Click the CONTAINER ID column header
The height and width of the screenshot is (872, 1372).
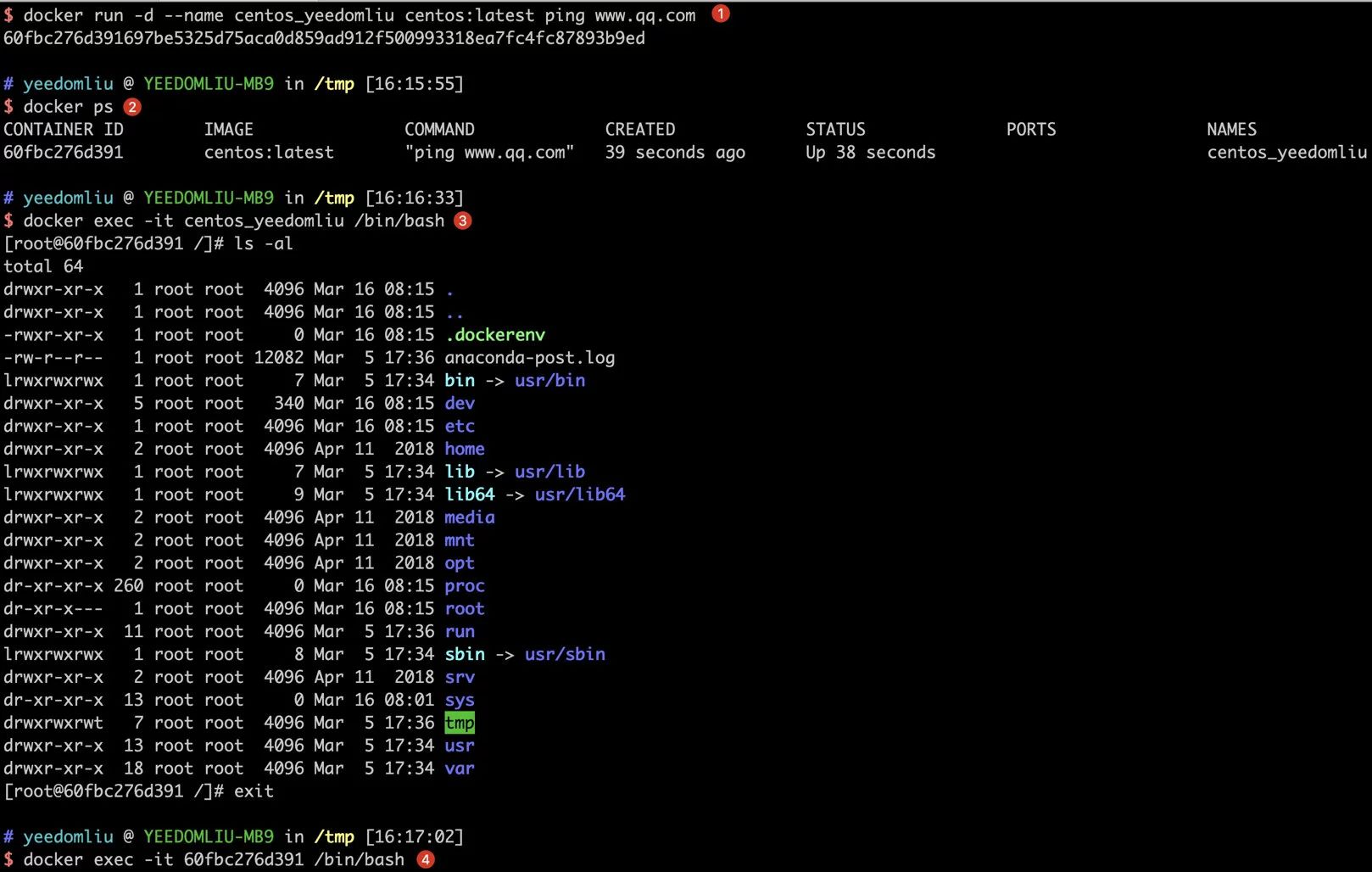pyautogui.click(x=64, y=129)
